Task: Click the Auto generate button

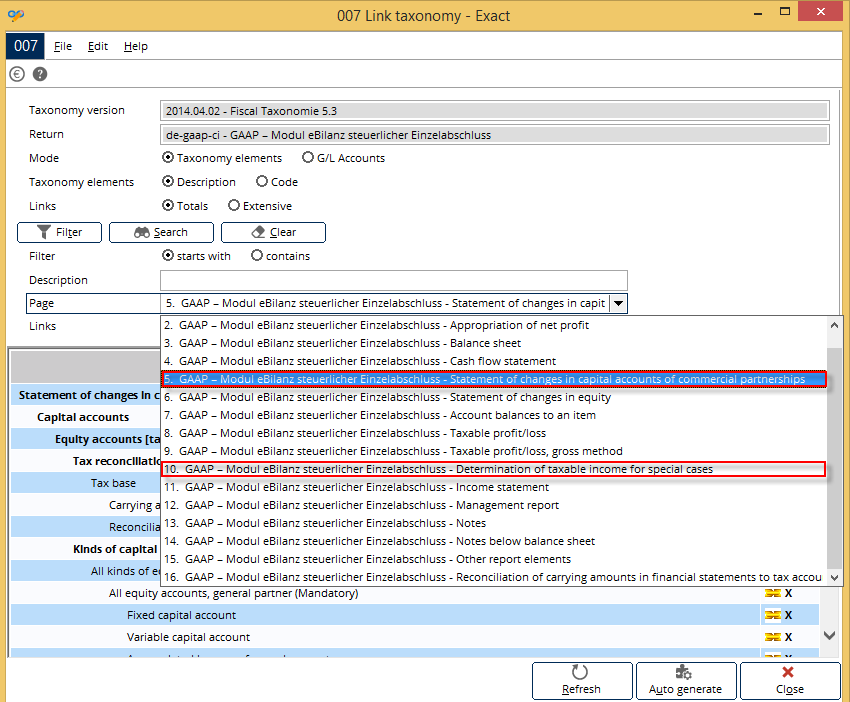Action: tap(686, 681)
